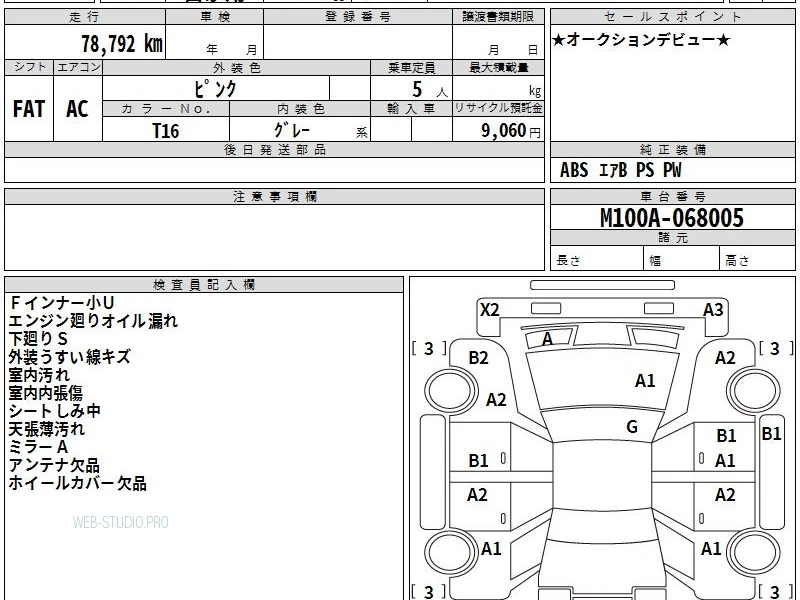The width and height of the screenshot is (800, 600).
Task: Click the A3 damage mark on the diagram
Action: click(x=713, y=310)
